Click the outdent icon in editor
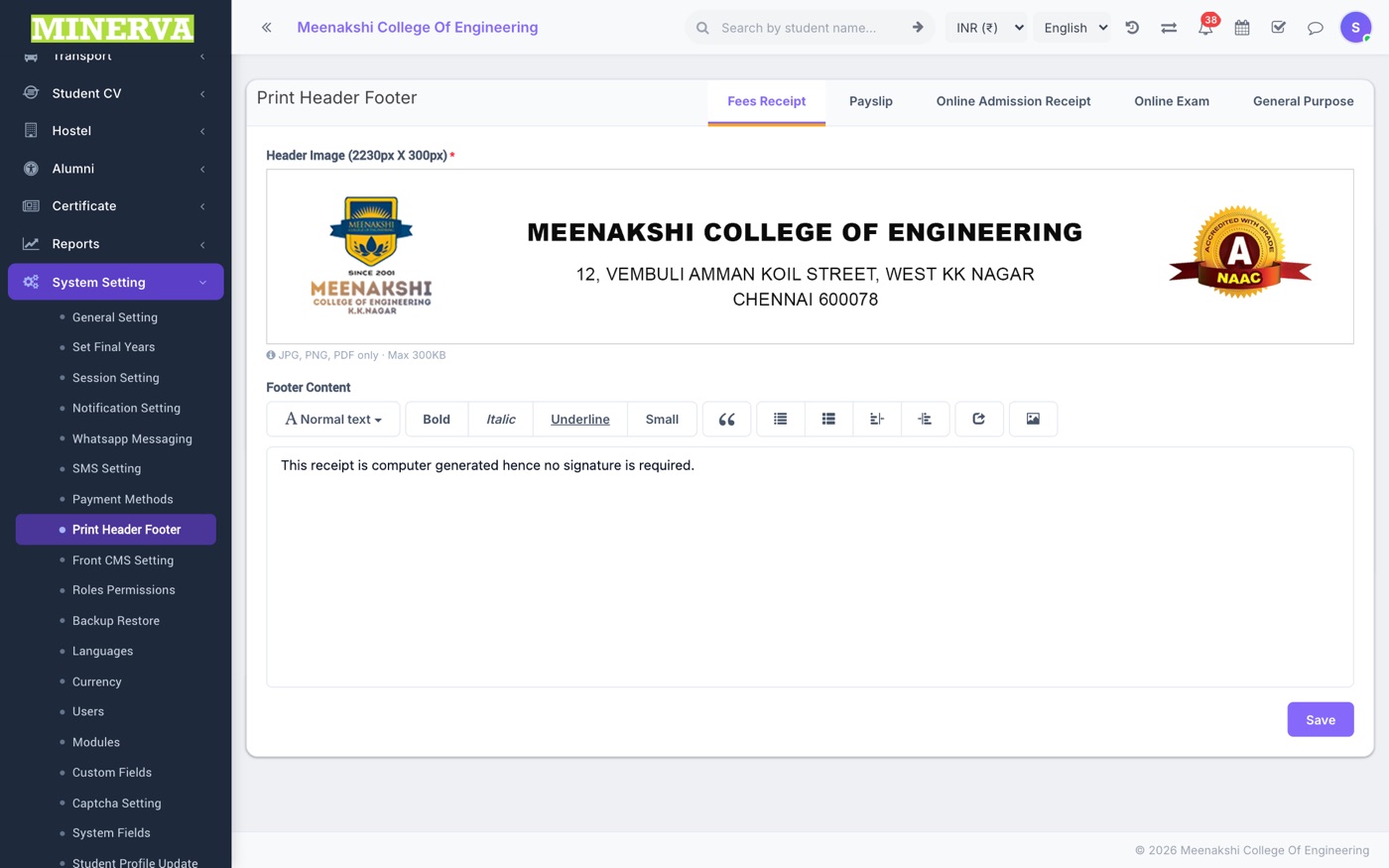 [877, 419]
